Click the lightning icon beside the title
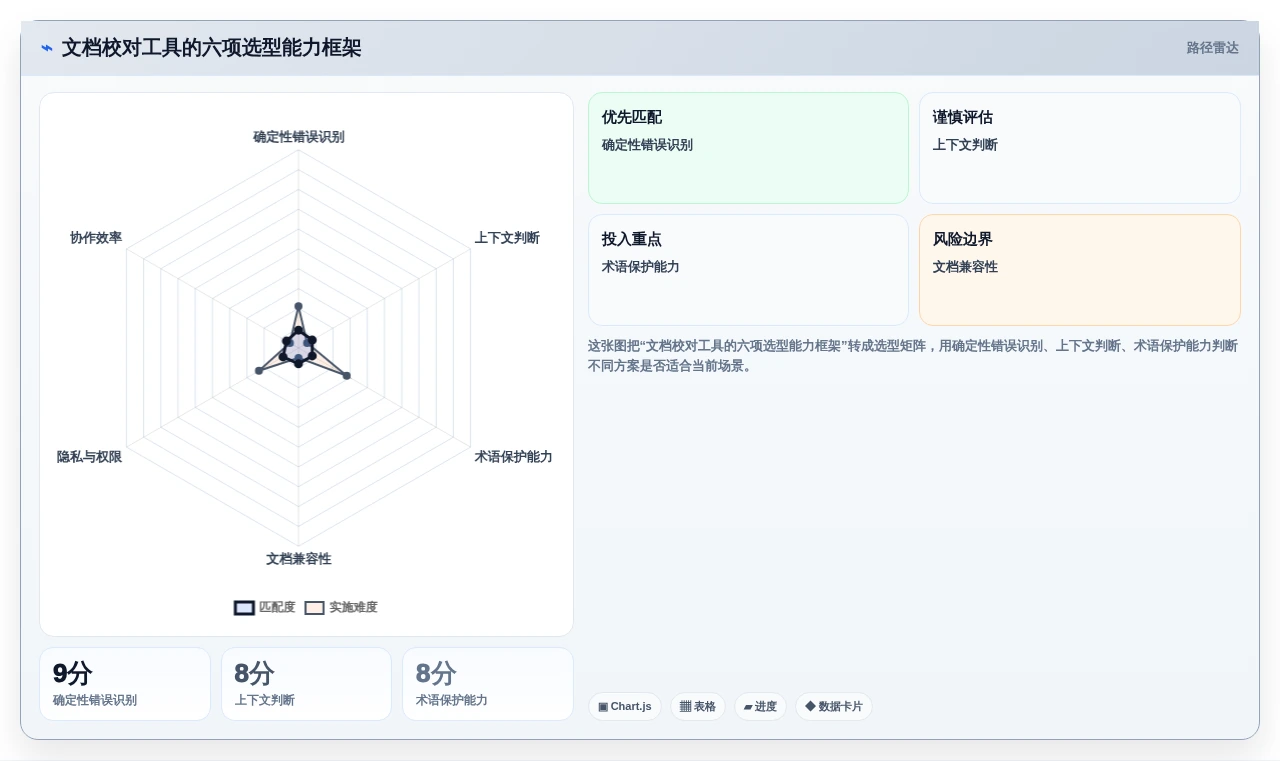Screen dimensions: 1280x761 pyautogui.click(x=47, y=48)
